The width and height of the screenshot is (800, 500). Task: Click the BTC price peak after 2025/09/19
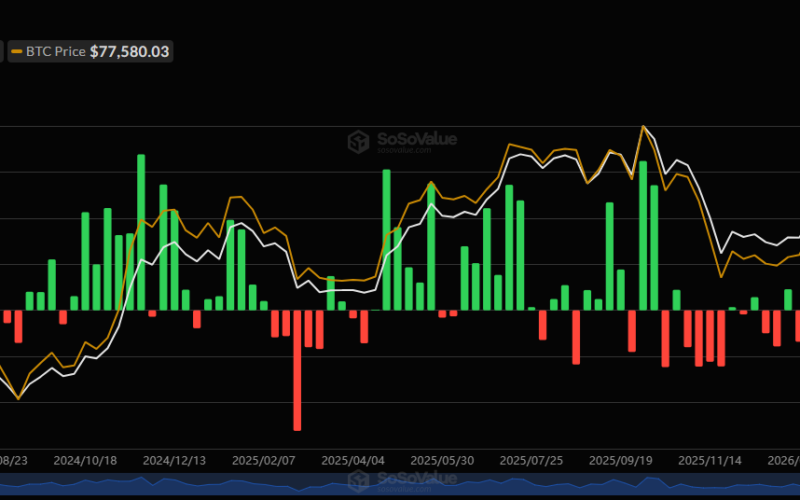(x=643, y=126)
